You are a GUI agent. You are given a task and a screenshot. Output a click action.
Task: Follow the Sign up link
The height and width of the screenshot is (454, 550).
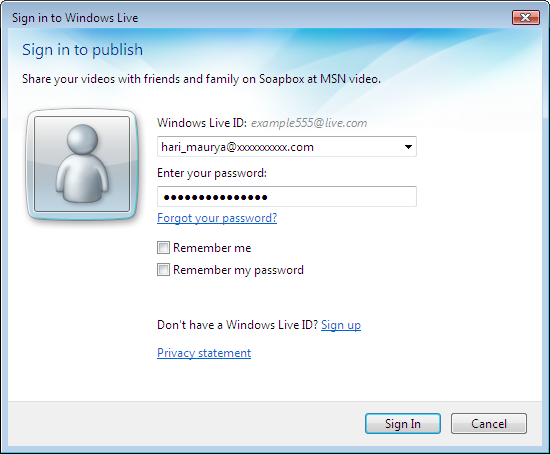click(341, 325)
